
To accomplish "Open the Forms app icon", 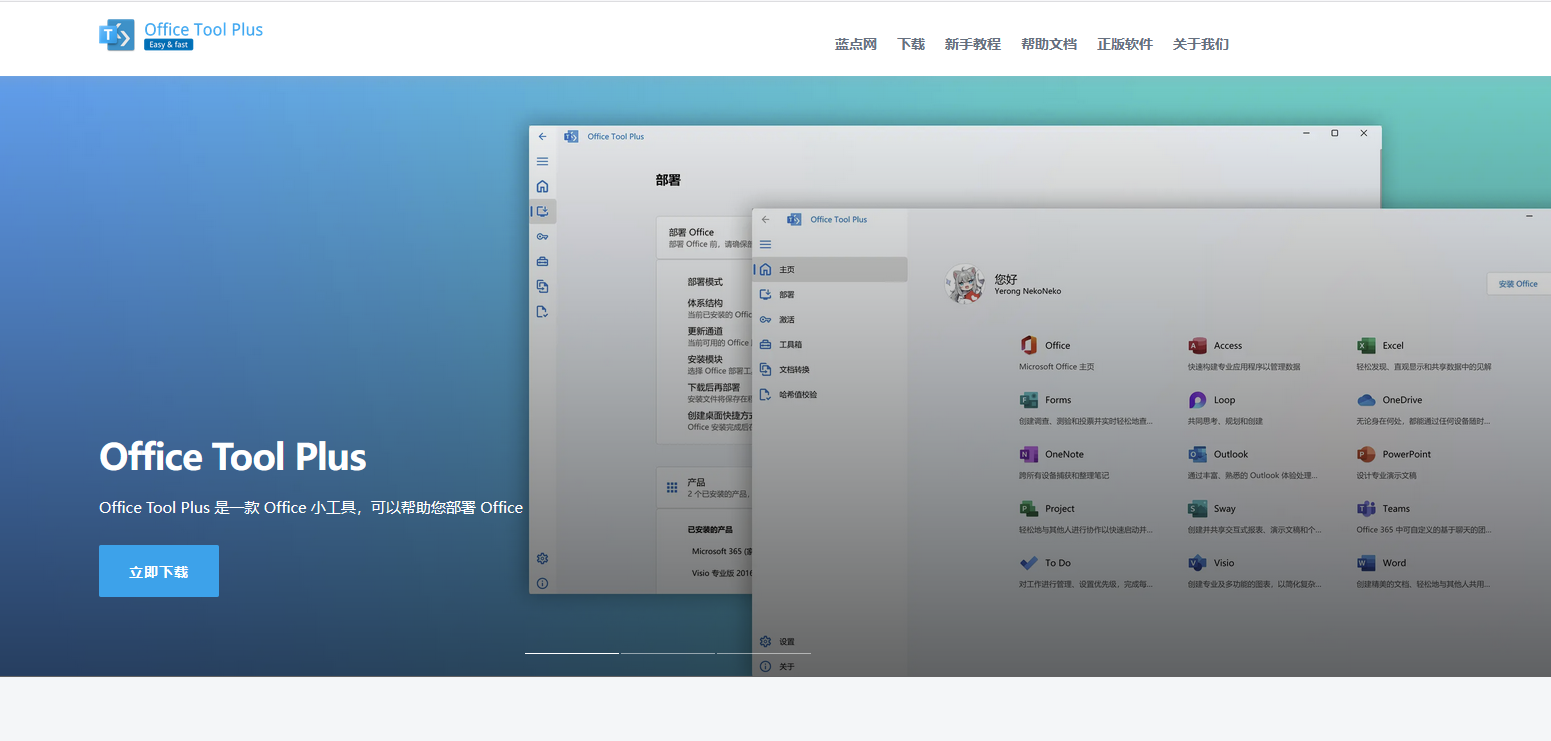I will [x=1029, y=400].
